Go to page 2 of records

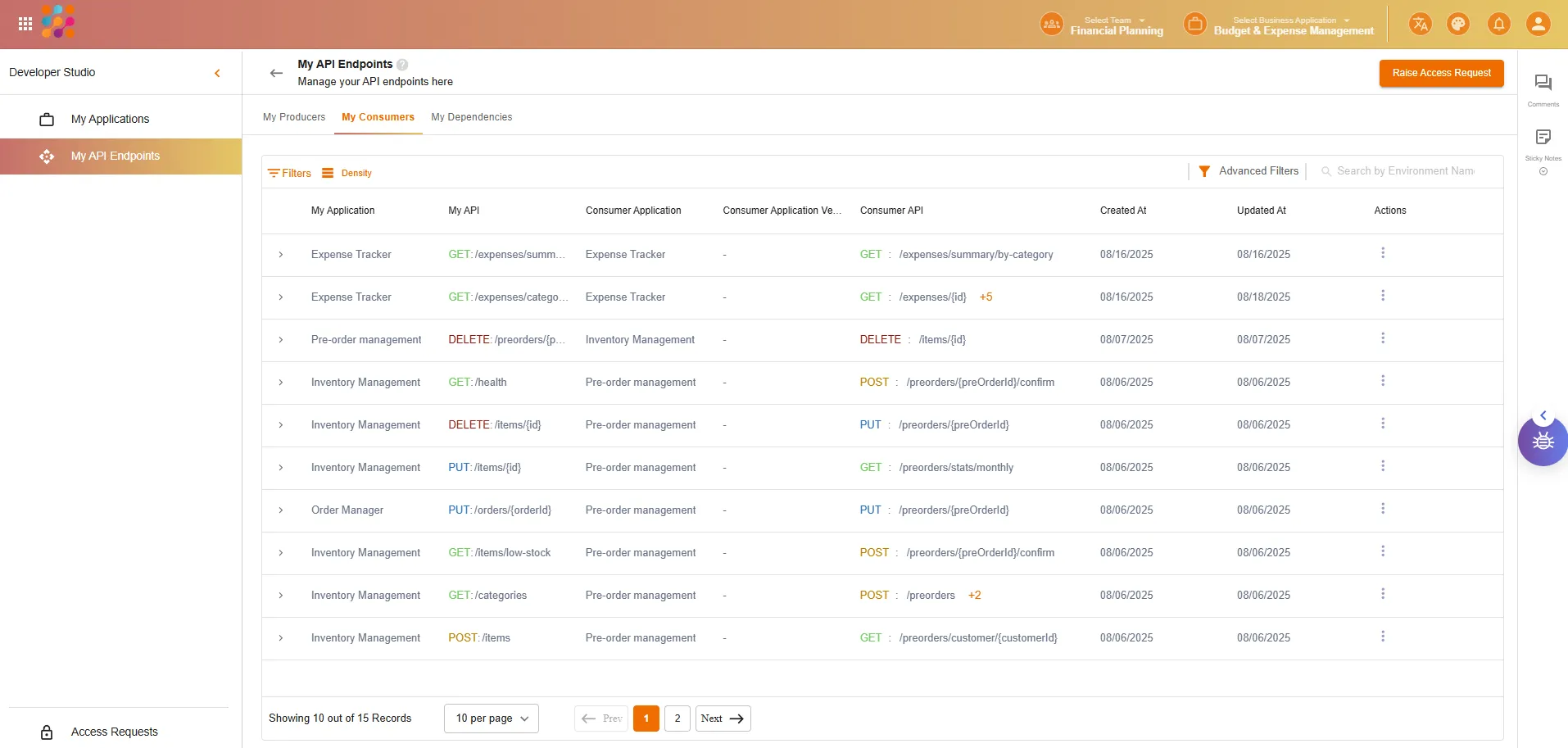pos(677,719)
